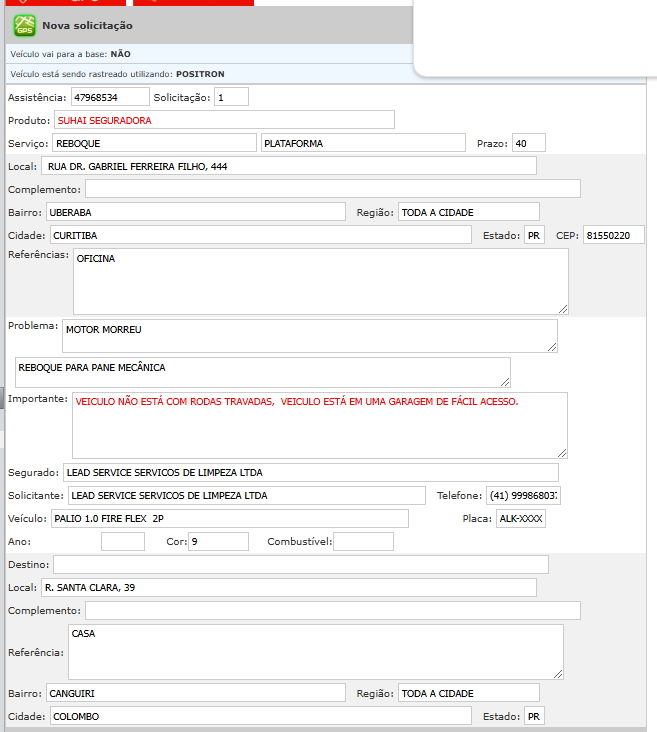Screen dimensions: 657x732
Task: Focus the Assistência field with 47968534
Action: [x=110, y=97]
